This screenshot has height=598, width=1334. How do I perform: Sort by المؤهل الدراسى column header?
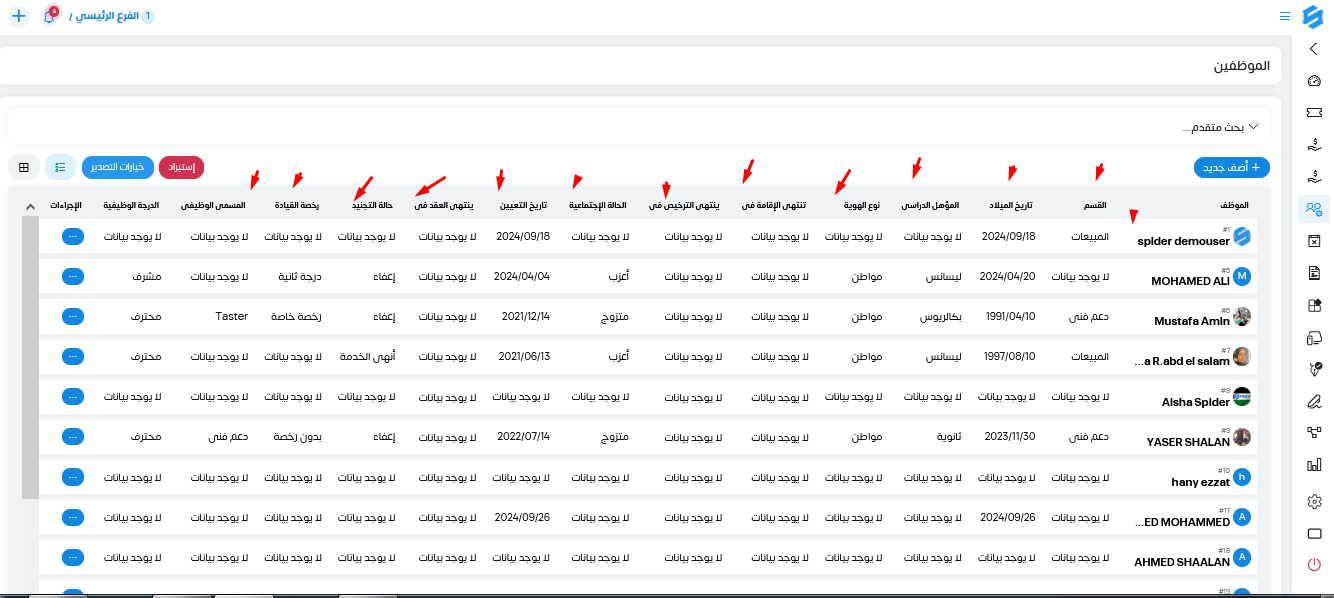coord(930,205)
